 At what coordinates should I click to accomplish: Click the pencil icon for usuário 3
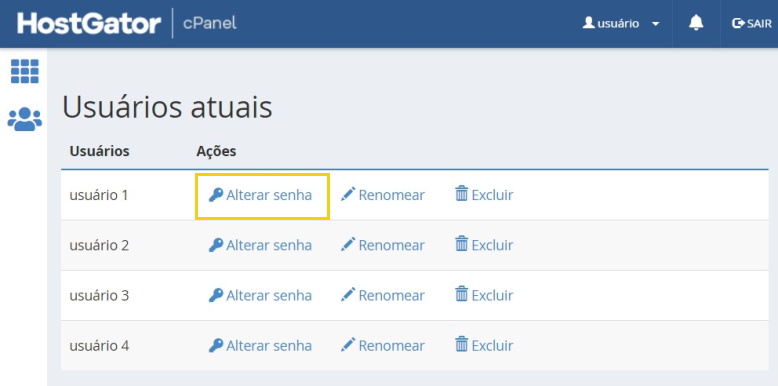coord(348,295)
